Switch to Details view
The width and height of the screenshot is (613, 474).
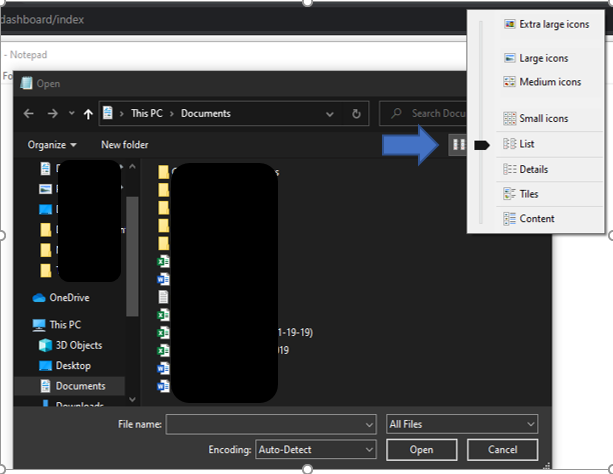[526, 169]
